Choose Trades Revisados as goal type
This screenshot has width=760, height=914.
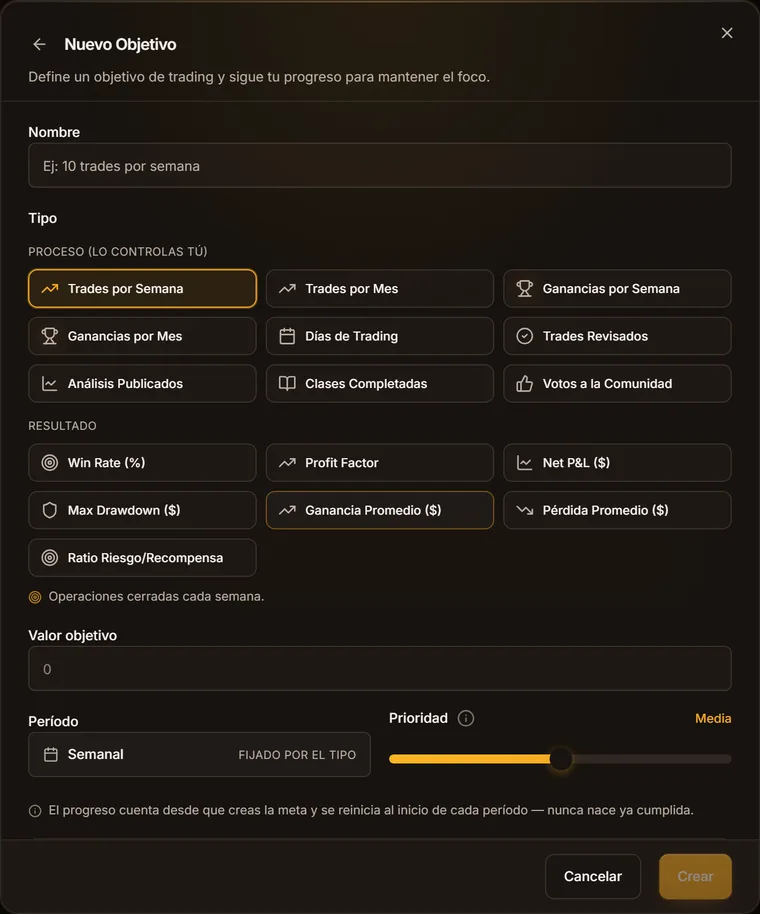tap(617, 336)
